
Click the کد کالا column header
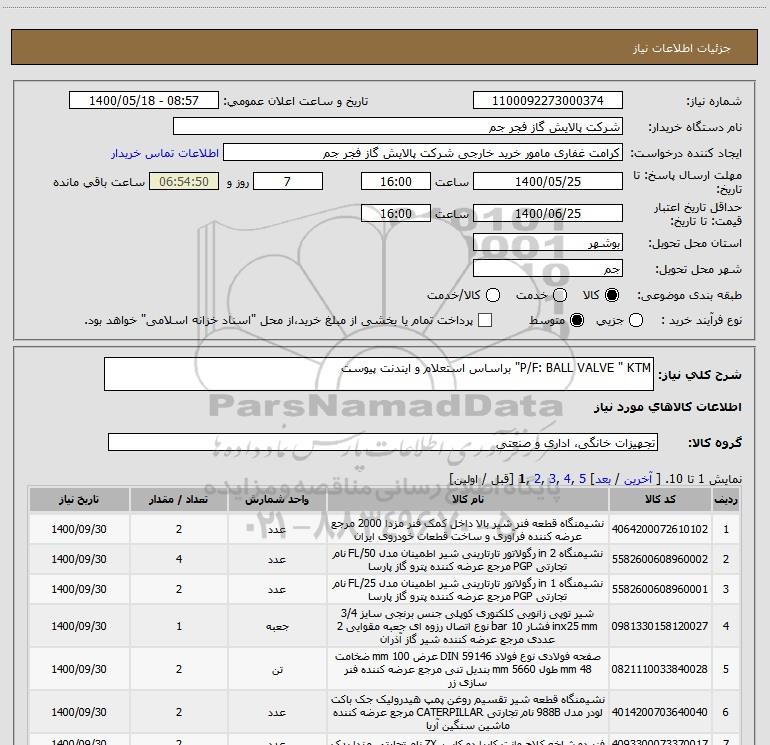pyautogui.click(x=660, y=499)
